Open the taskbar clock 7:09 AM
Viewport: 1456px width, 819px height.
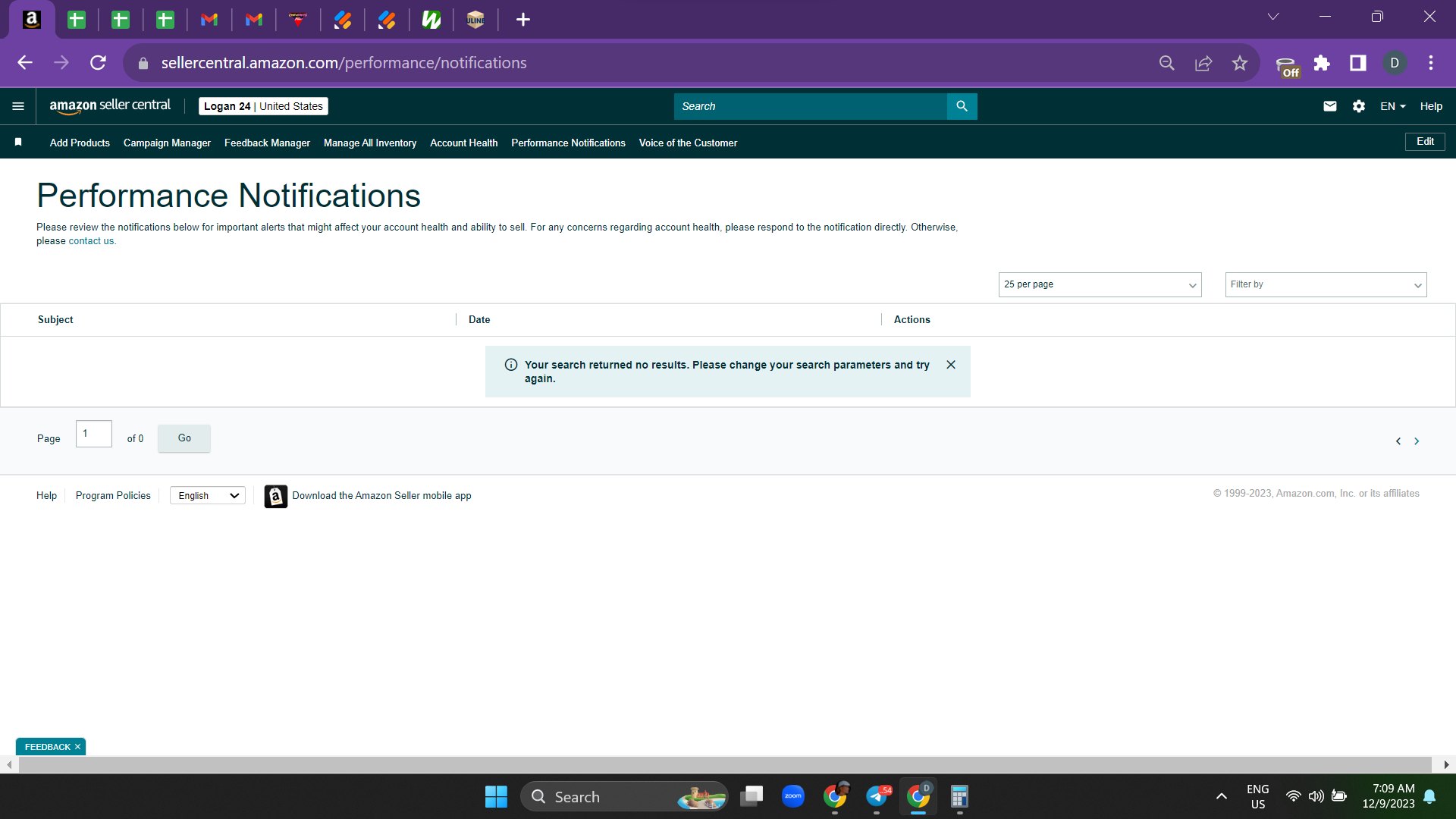tap(1389, 796)
